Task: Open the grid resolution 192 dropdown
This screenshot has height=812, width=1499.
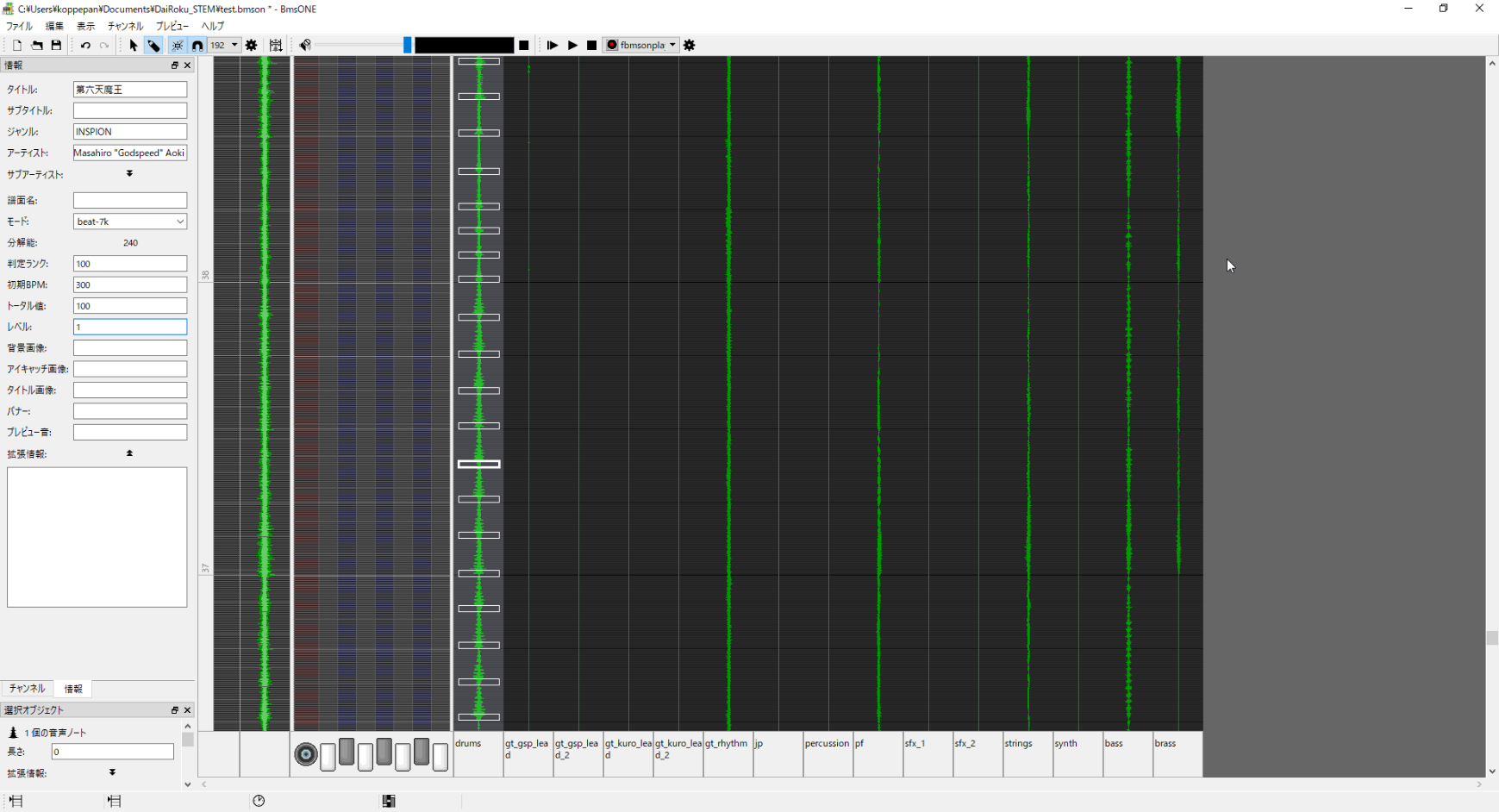Action: point(224,45)
